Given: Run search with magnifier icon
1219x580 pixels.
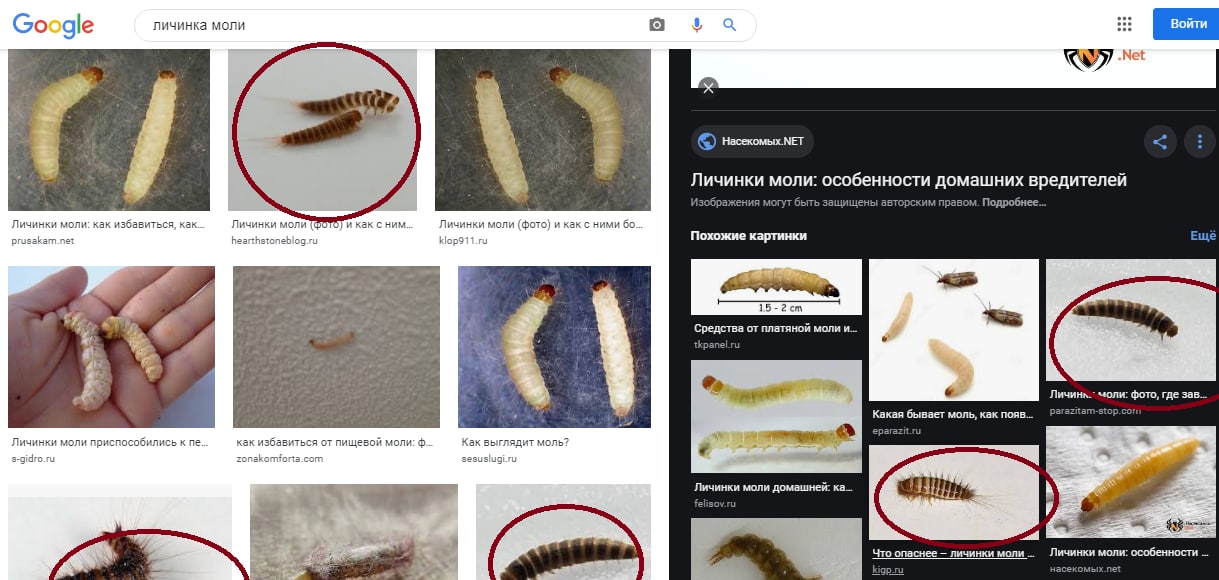Looking at the screenshot, I should [x=730, y=25].
